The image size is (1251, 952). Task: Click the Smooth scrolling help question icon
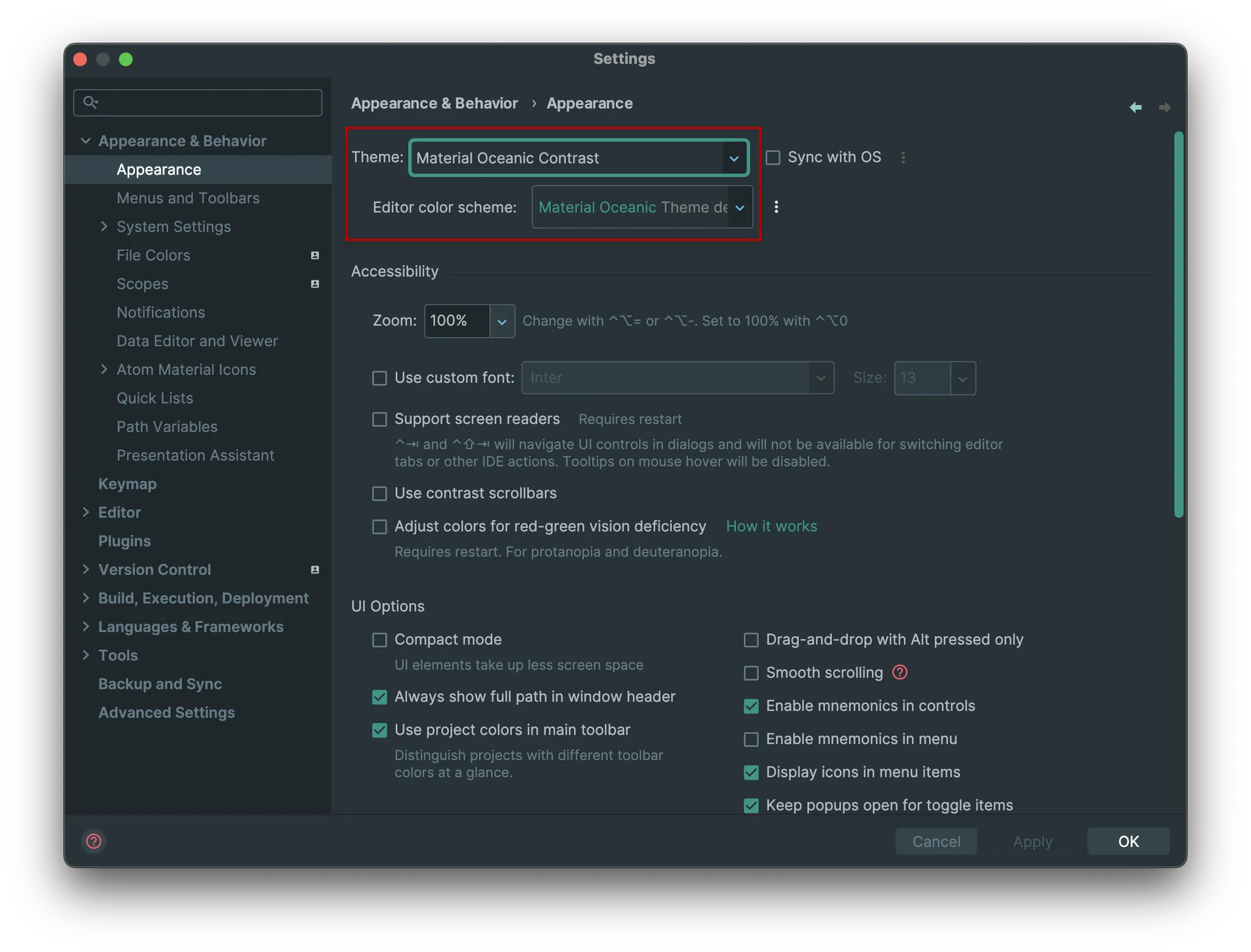[899, 672]
